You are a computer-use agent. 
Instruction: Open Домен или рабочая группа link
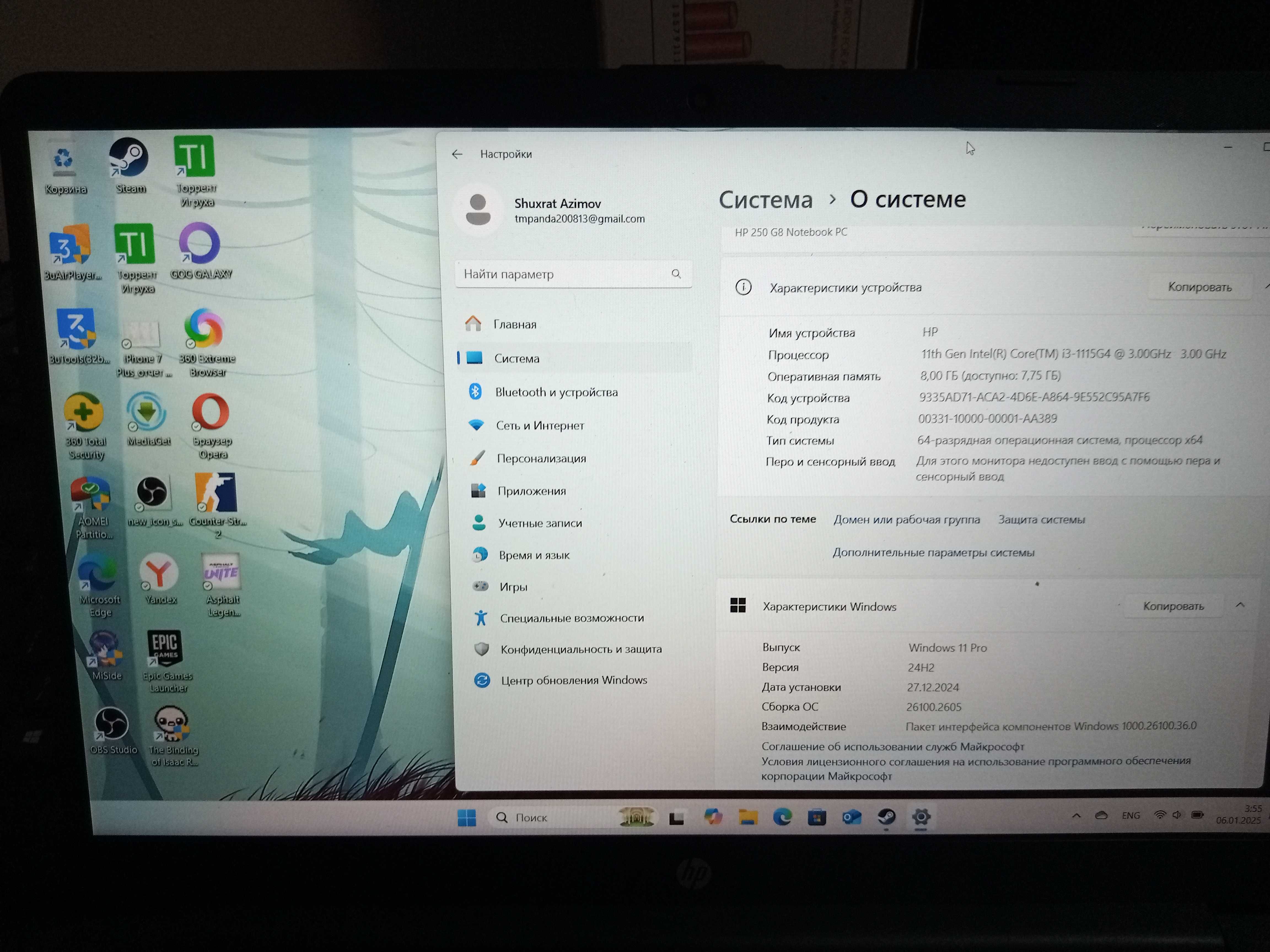(906, 519)
